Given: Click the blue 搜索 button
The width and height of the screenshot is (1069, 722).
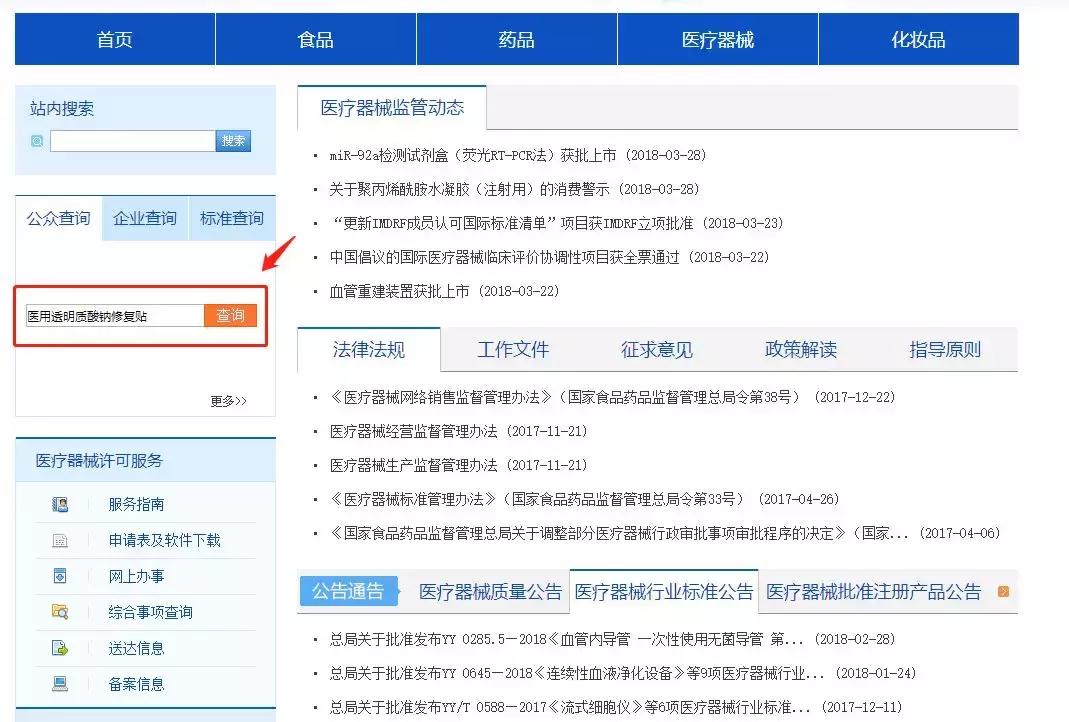Looking at the screenshot, I should [233, 140].
